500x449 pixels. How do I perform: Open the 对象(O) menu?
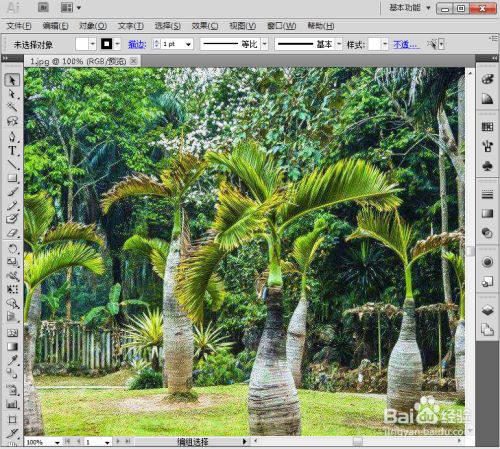click(x=93, y=26)
